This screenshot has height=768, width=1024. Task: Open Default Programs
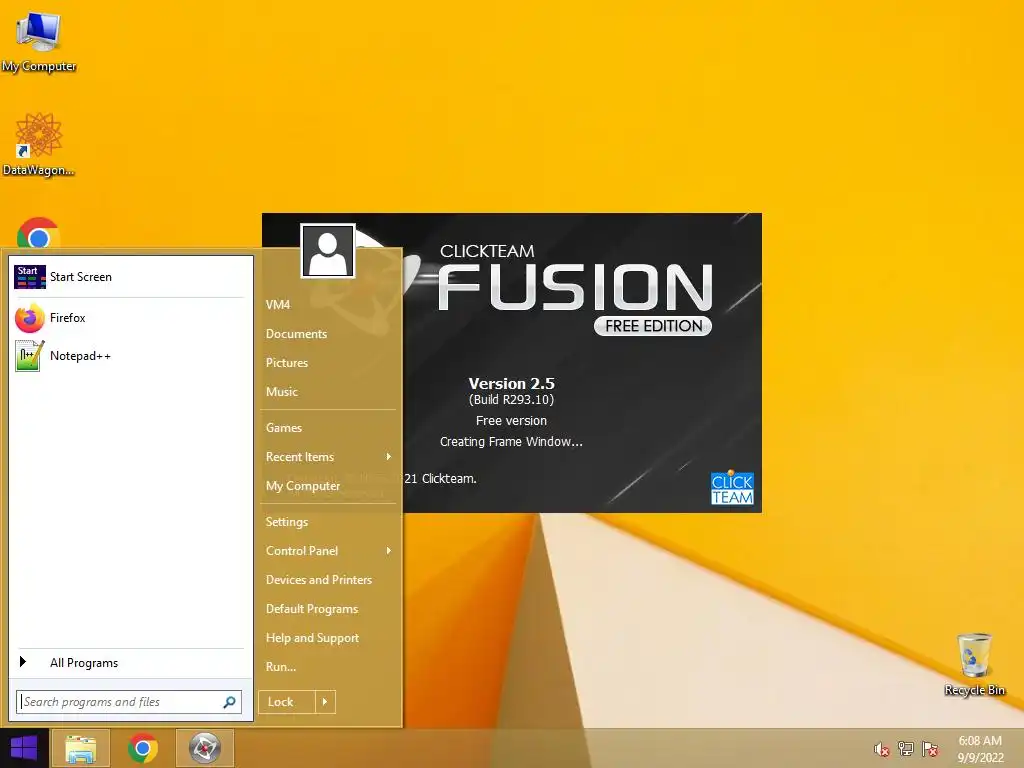[312, 609]
